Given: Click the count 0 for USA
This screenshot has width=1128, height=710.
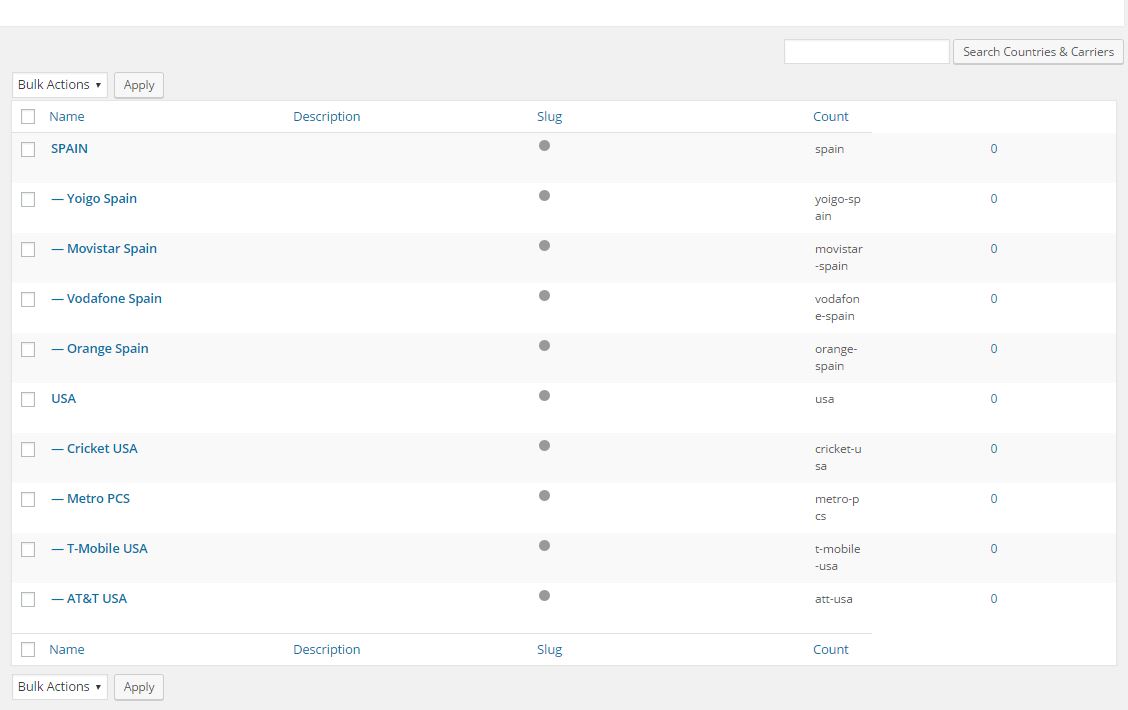Looking at the screenshot, I should tap(993, 399).
